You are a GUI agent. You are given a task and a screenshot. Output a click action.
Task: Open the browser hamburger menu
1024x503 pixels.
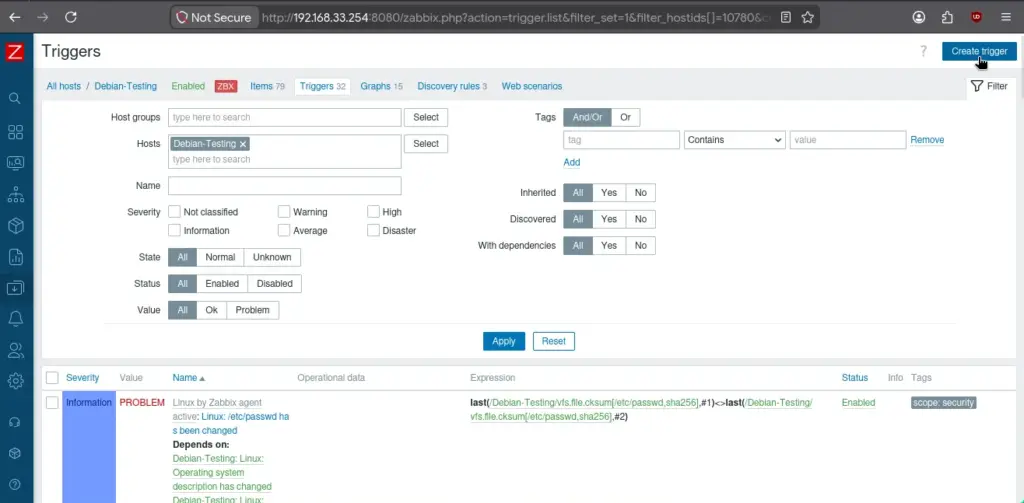click(1006, 18)
